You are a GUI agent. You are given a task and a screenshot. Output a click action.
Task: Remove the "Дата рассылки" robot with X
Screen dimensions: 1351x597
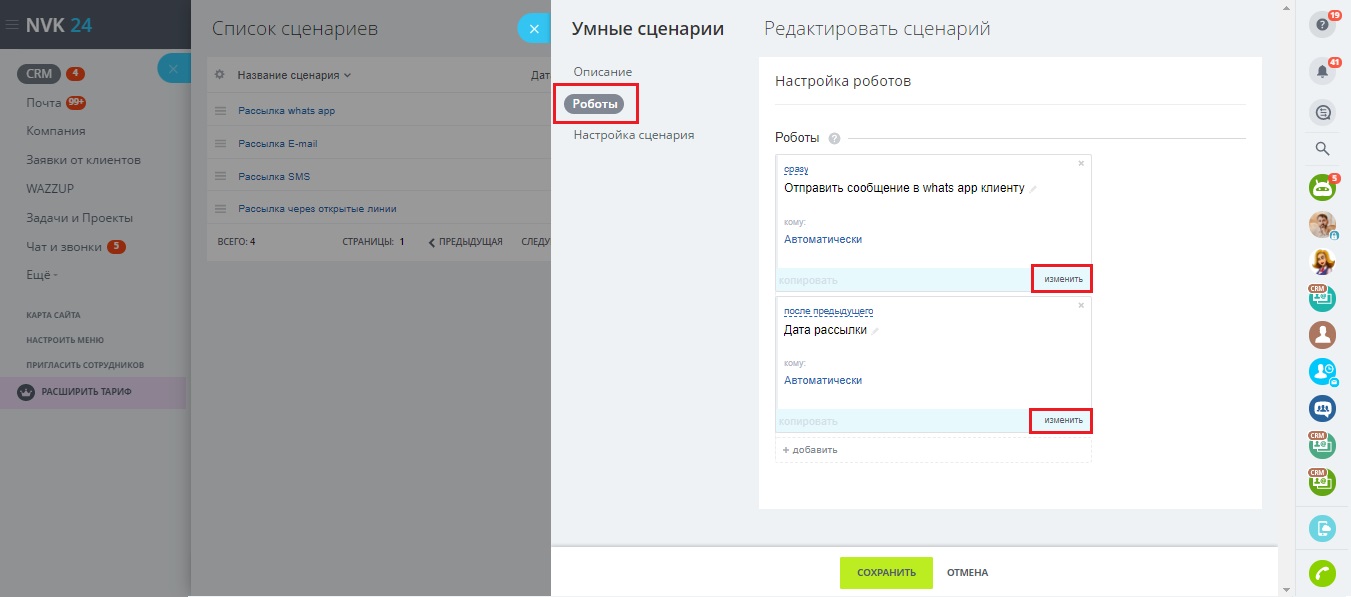coord(1081,305)
